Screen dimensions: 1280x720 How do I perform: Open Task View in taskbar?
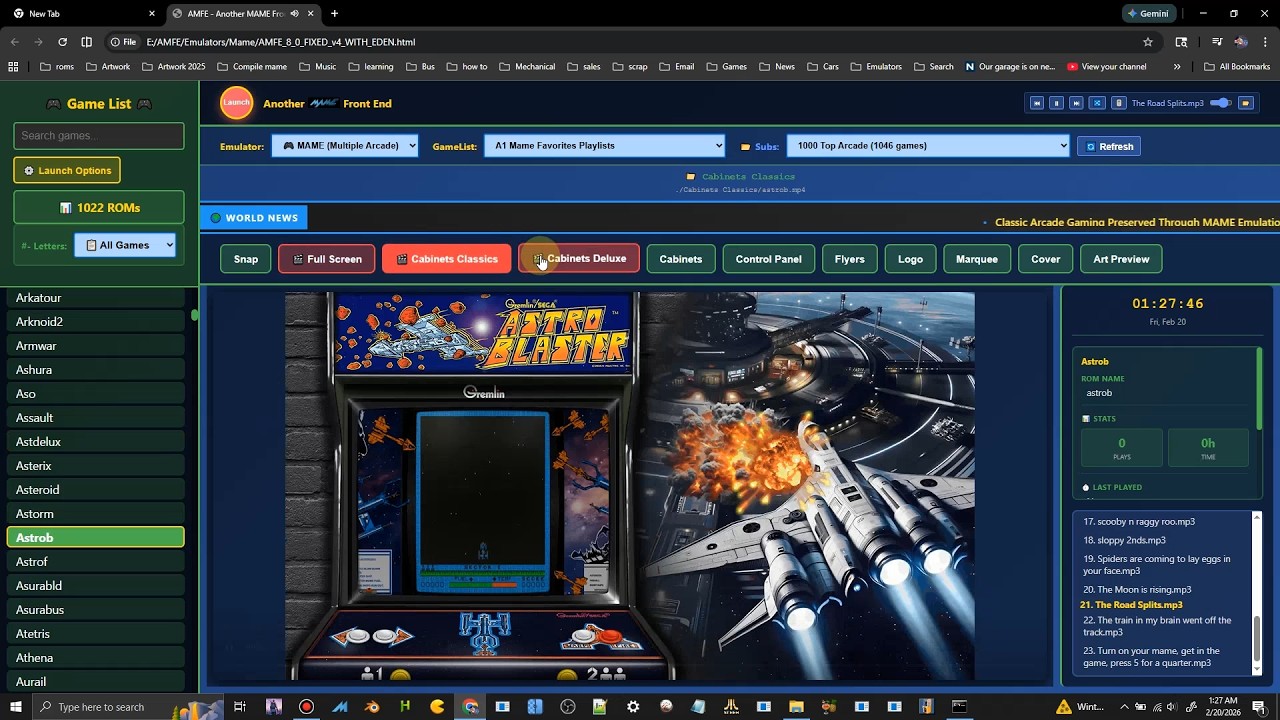coord(240,707)
